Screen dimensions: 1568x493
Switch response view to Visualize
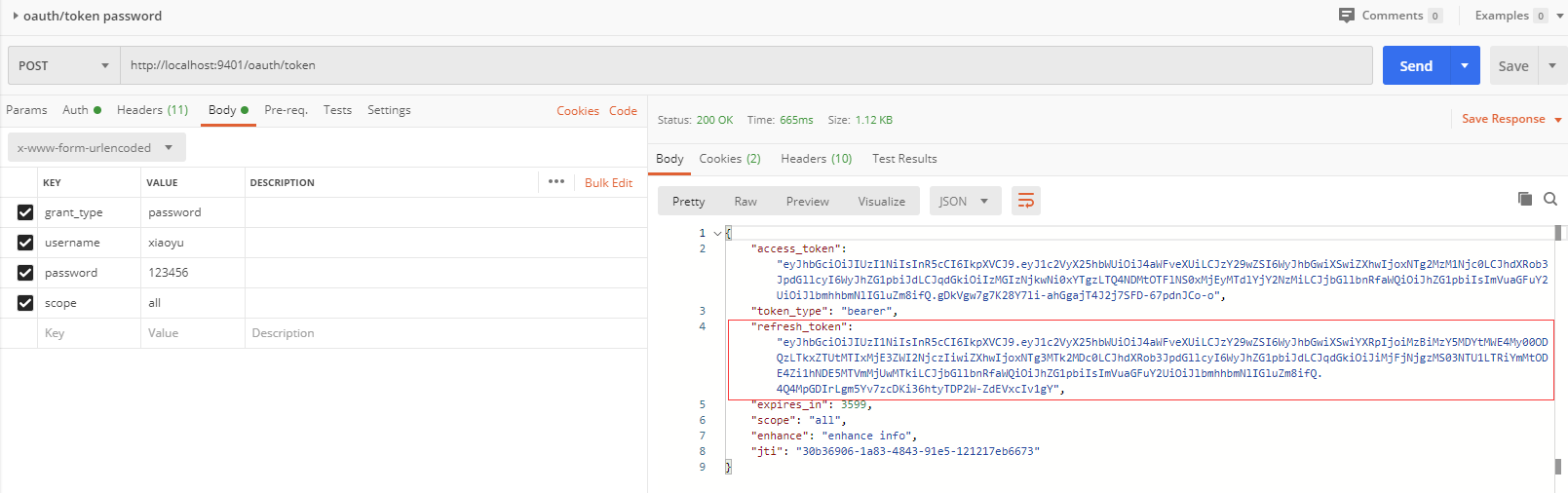tap(882, 201)
